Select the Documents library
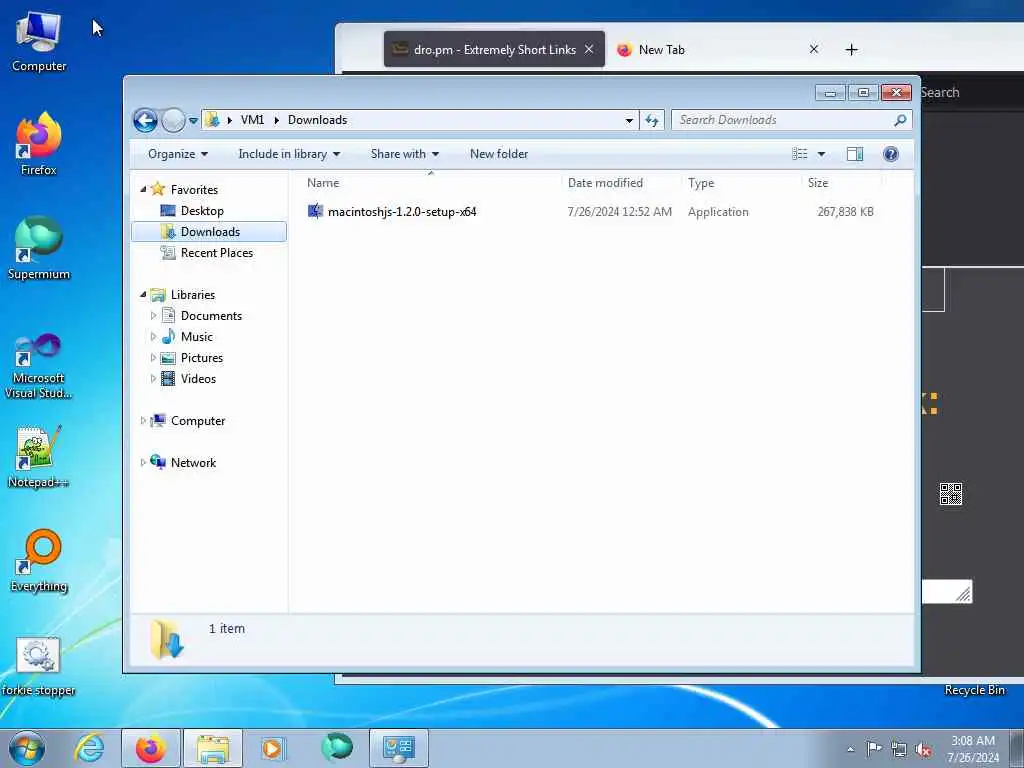 [x=211, y=316]
